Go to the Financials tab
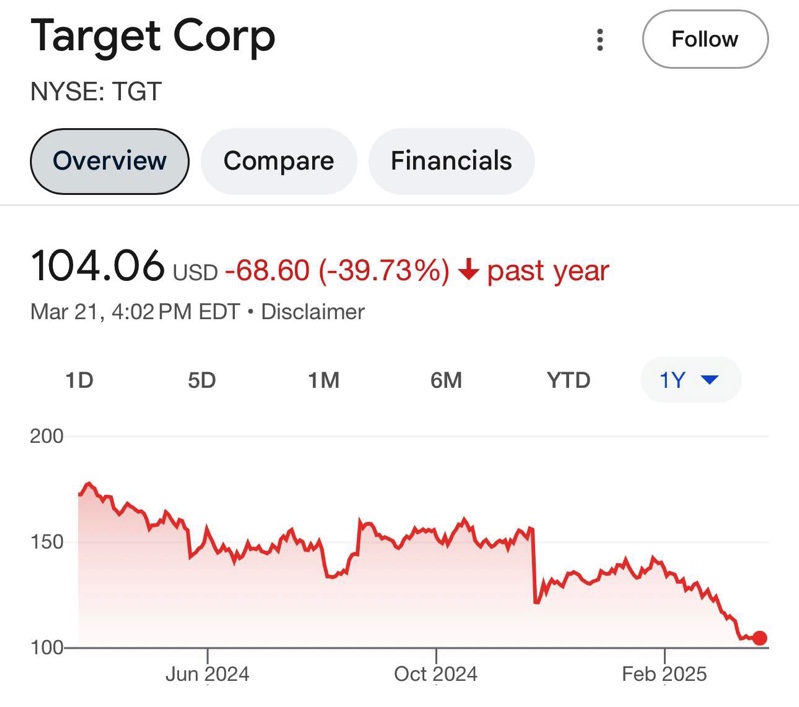799x707 pixels. click(451, 161)
